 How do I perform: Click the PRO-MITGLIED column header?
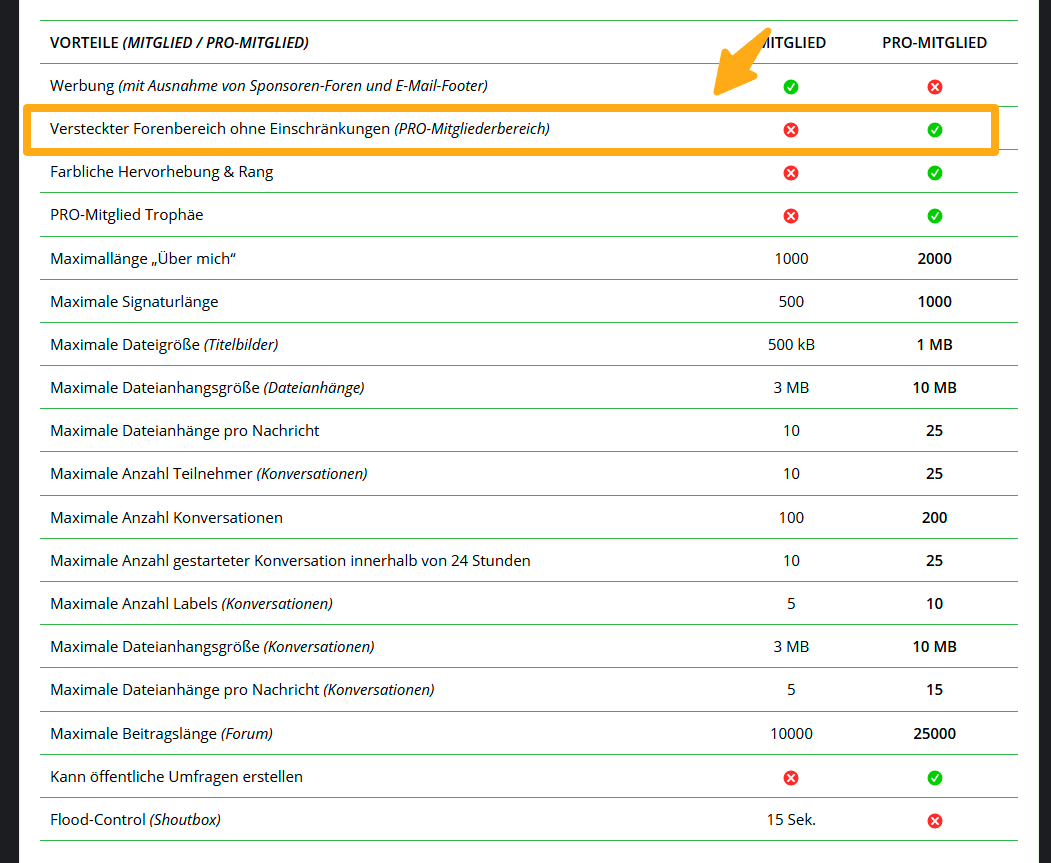click(x=934, y=43)
